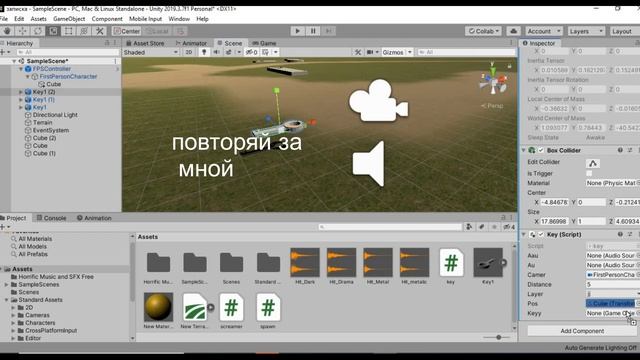The height and width of the screenshot is (360, 640).
Task: Open custom editor tools icon
Action: tap(100, 31)
